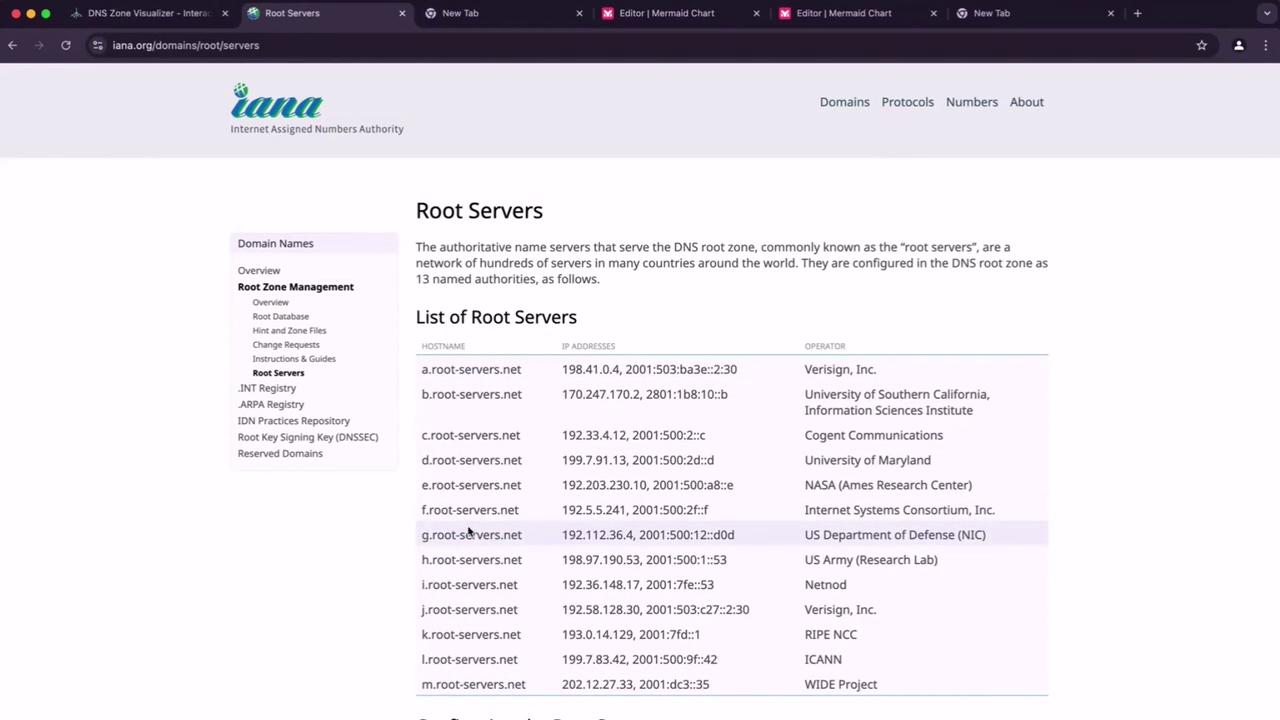The image size is (1280, 720).
Task: Open the Change Requests sidebar link
Action: tap(286, 344)
